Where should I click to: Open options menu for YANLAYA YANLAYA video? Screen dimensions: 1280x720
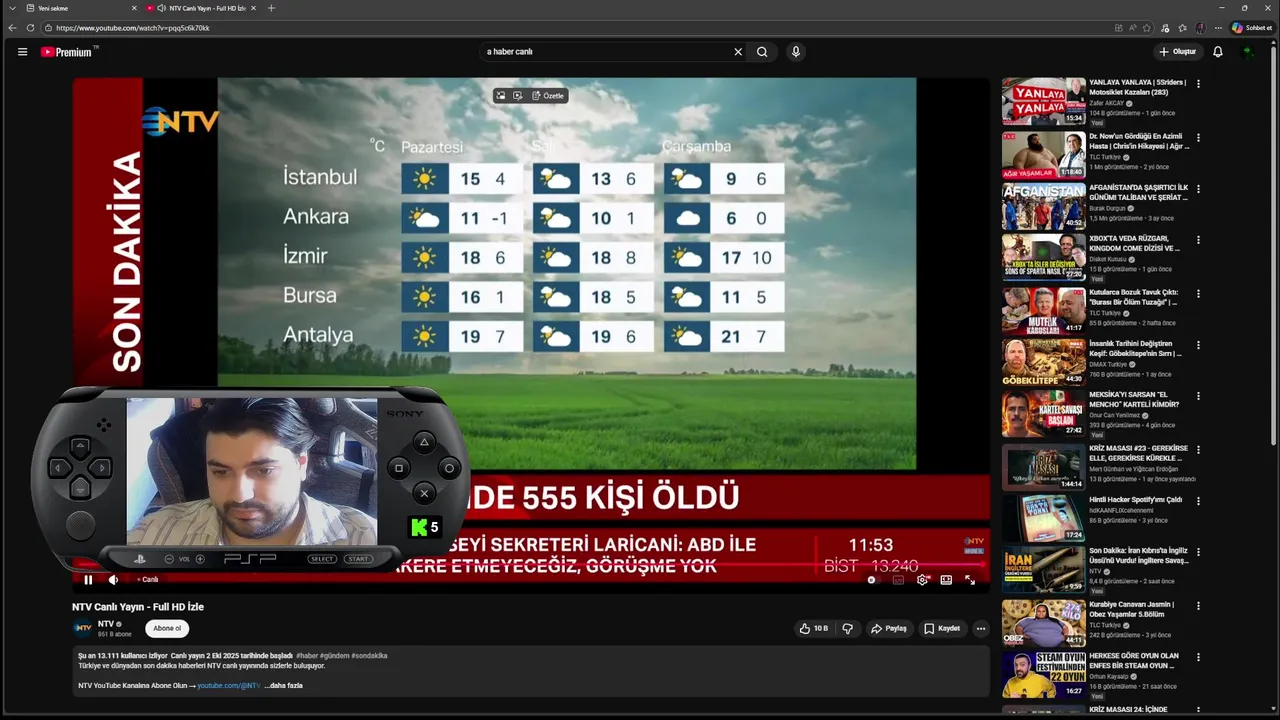tap(1198, 84)
